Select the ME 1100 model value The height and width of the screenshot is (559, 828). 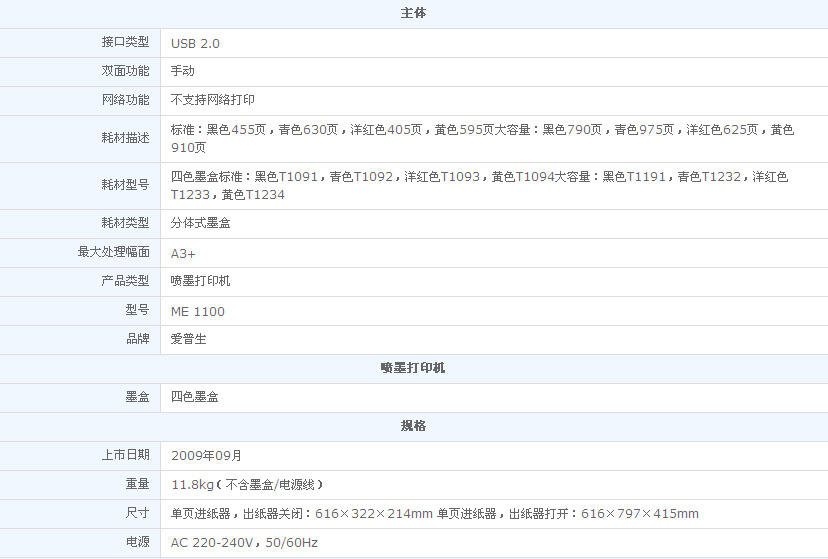[x=197, y=312]
